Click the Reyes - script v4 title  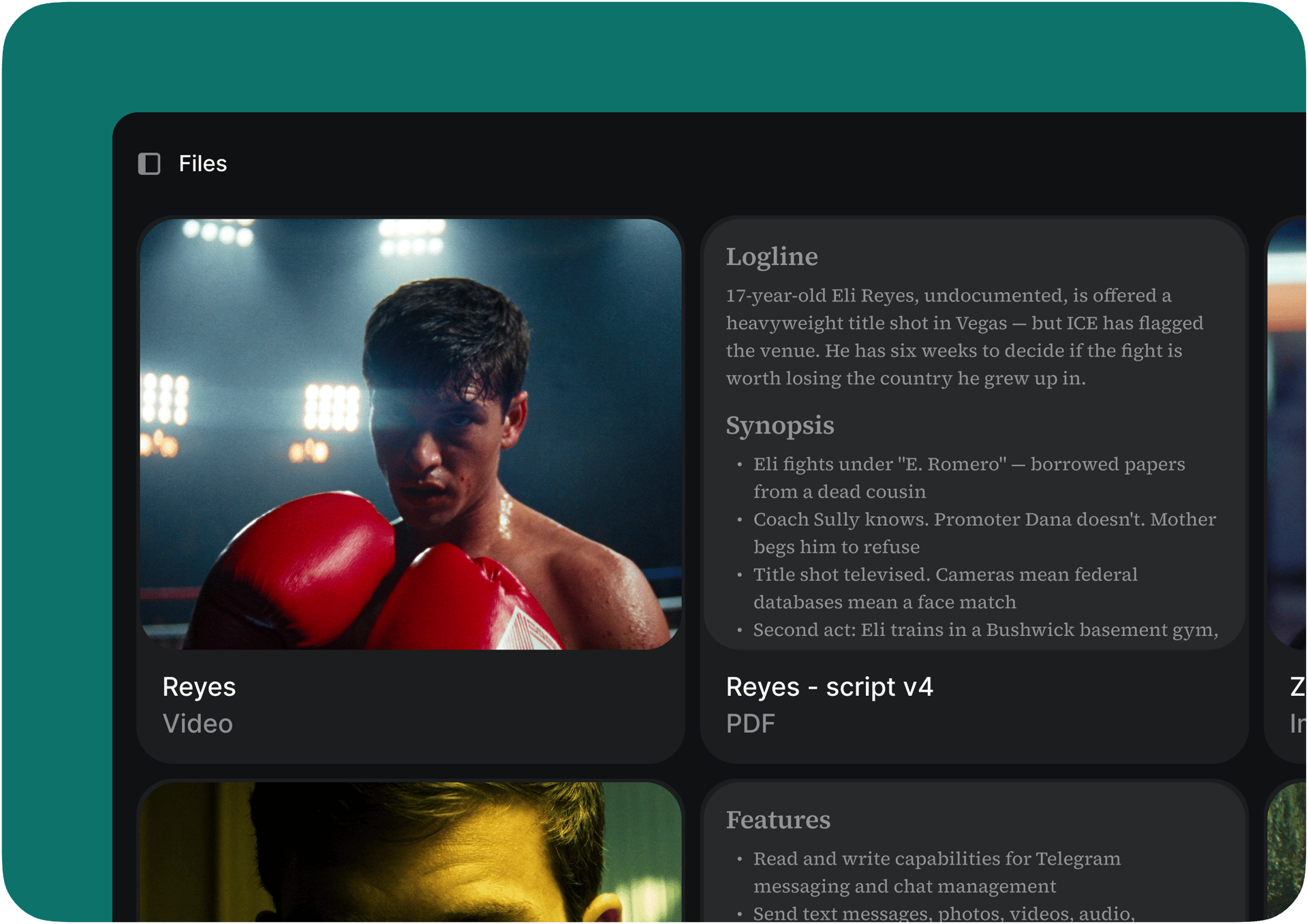coord(829,686)
